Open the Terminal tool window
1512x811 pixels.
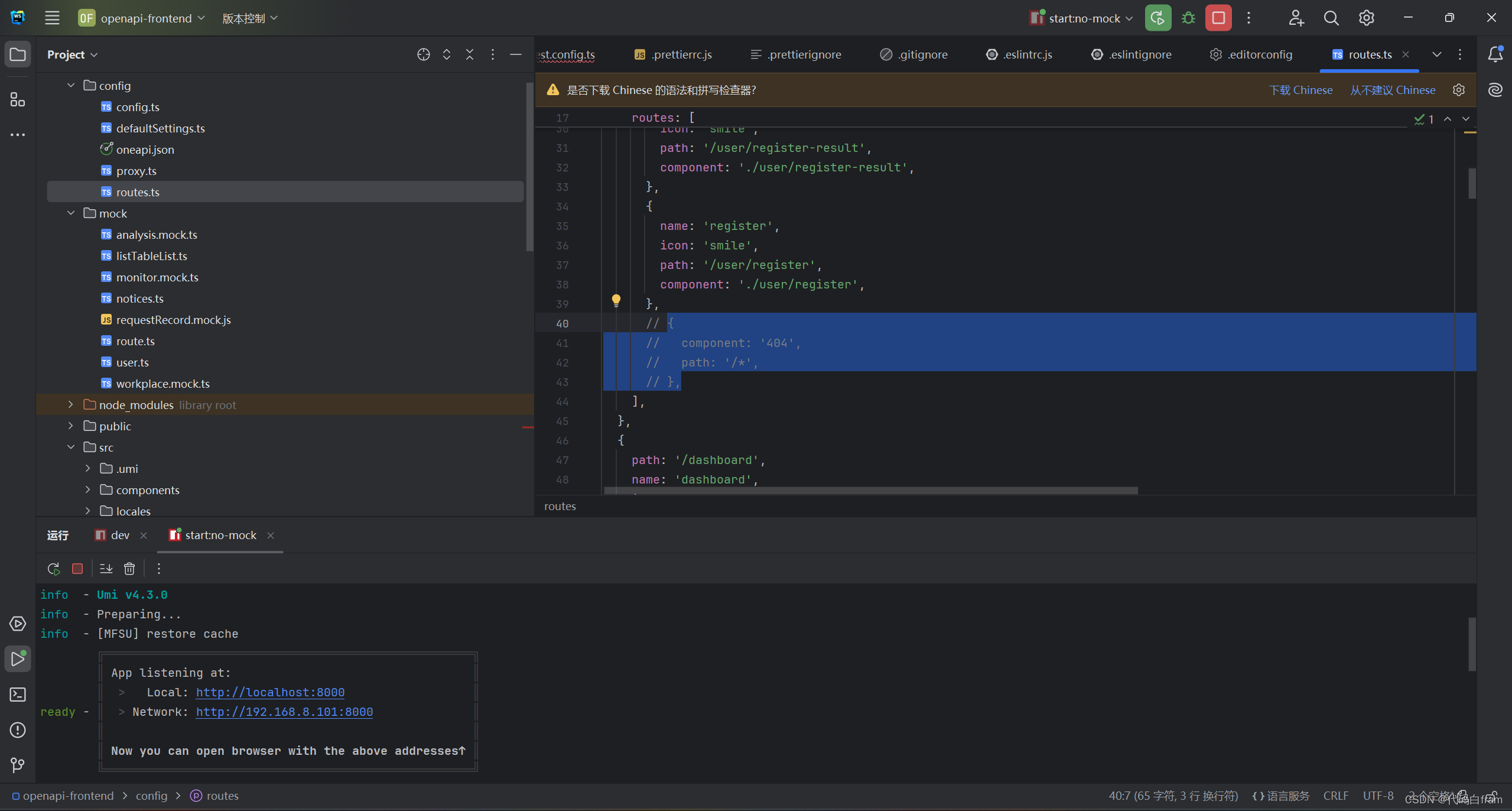click(18, 695)
